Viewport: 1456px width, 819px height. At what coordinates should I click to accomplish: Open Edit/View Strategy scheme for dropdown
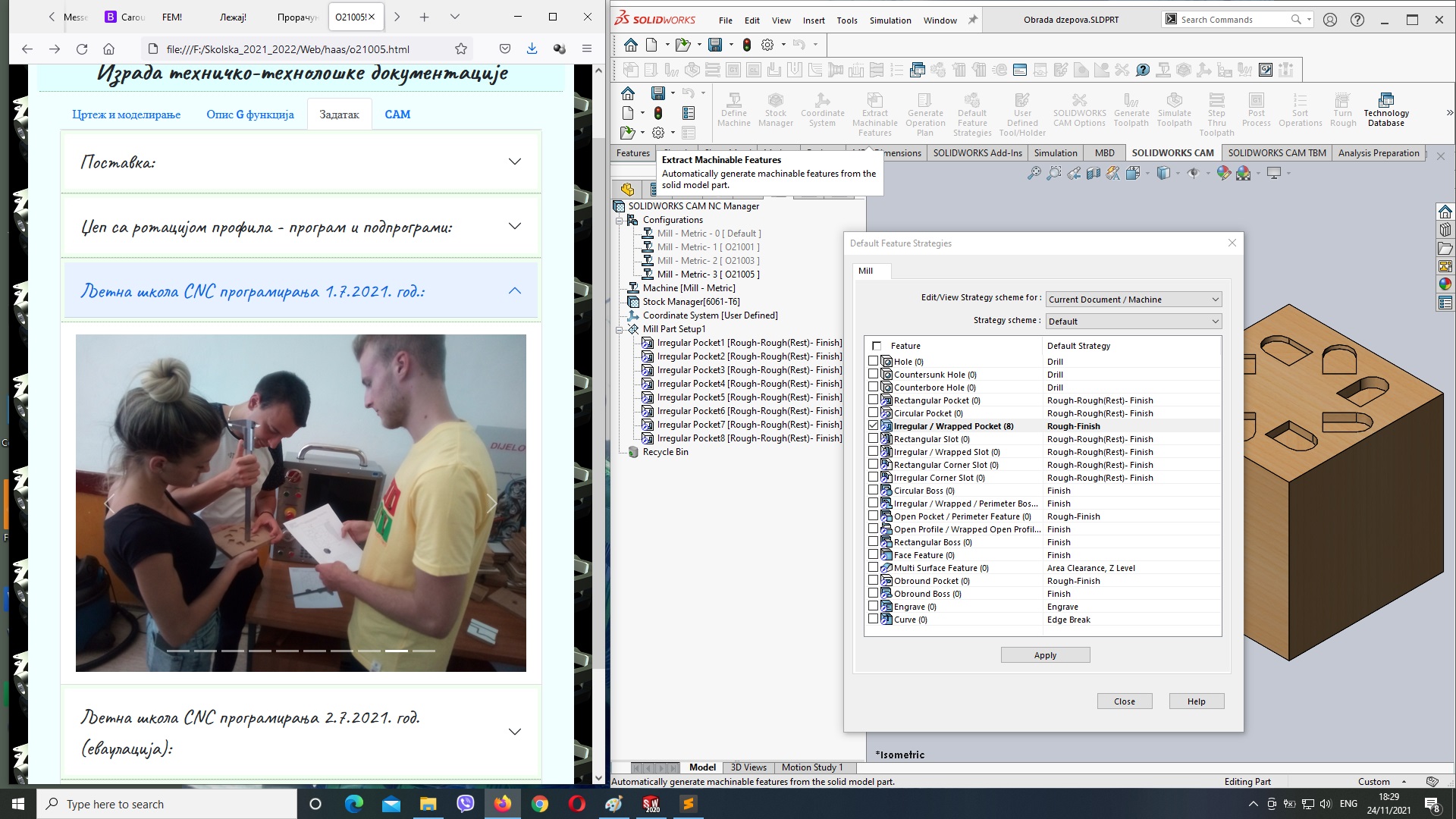coord(1133,300)
